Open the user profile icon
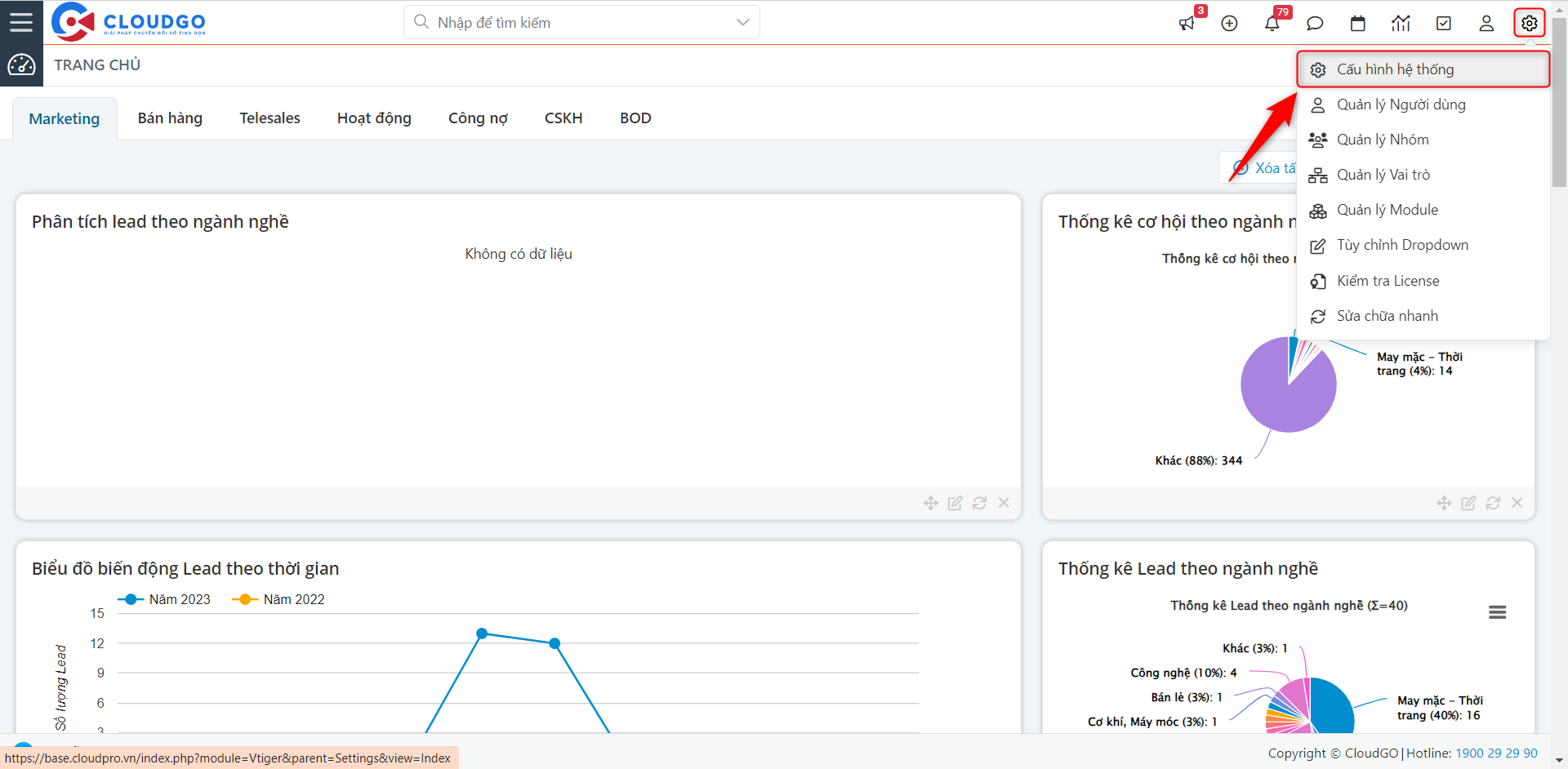 1486,23
